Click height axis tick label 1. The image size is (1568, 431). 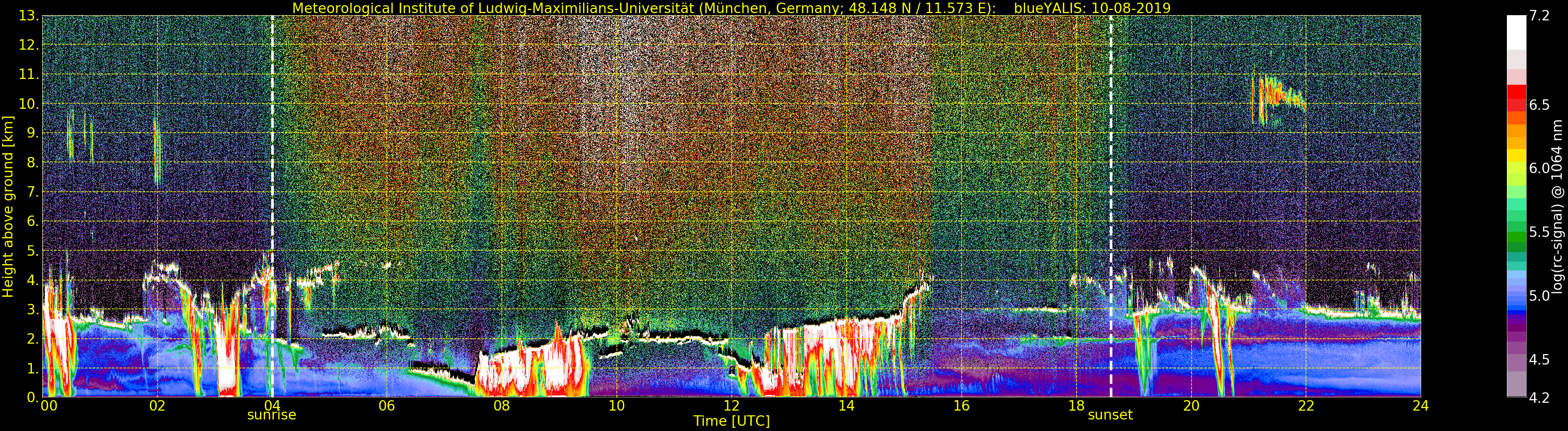tap(32, 368)
